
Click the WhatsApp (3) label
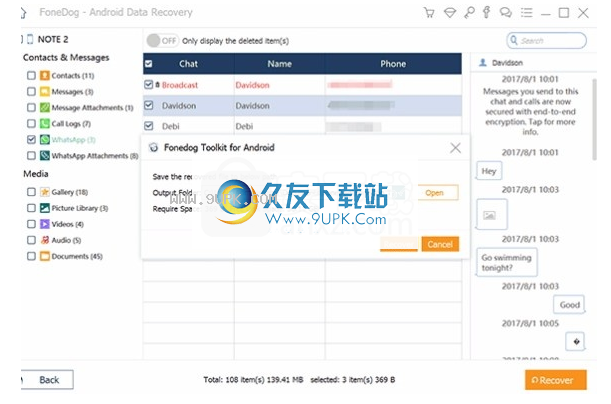tap(73, 139)
